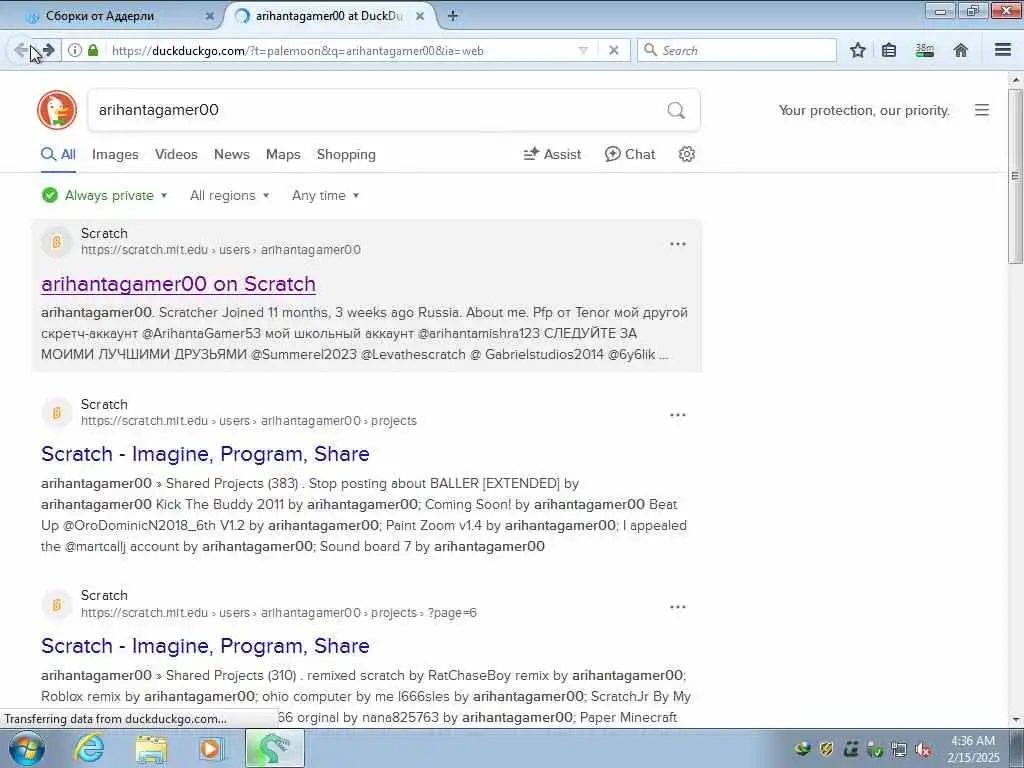Go forward with the forward arrow button
Screen dimensions: 1024x768
[x=48, y=50]
